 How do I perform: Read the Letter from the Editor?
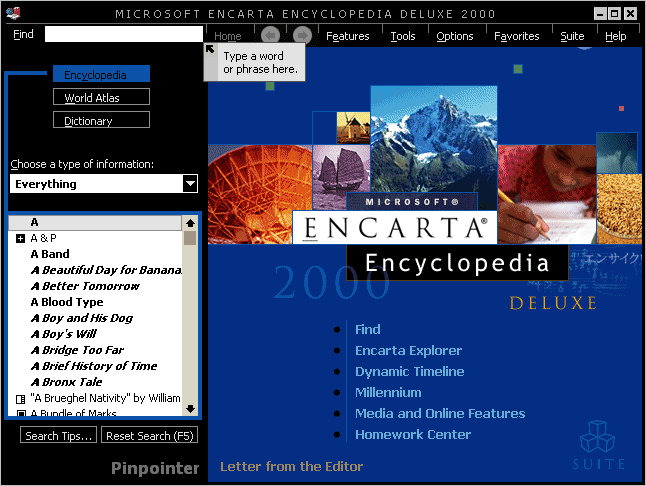[291, 466]
